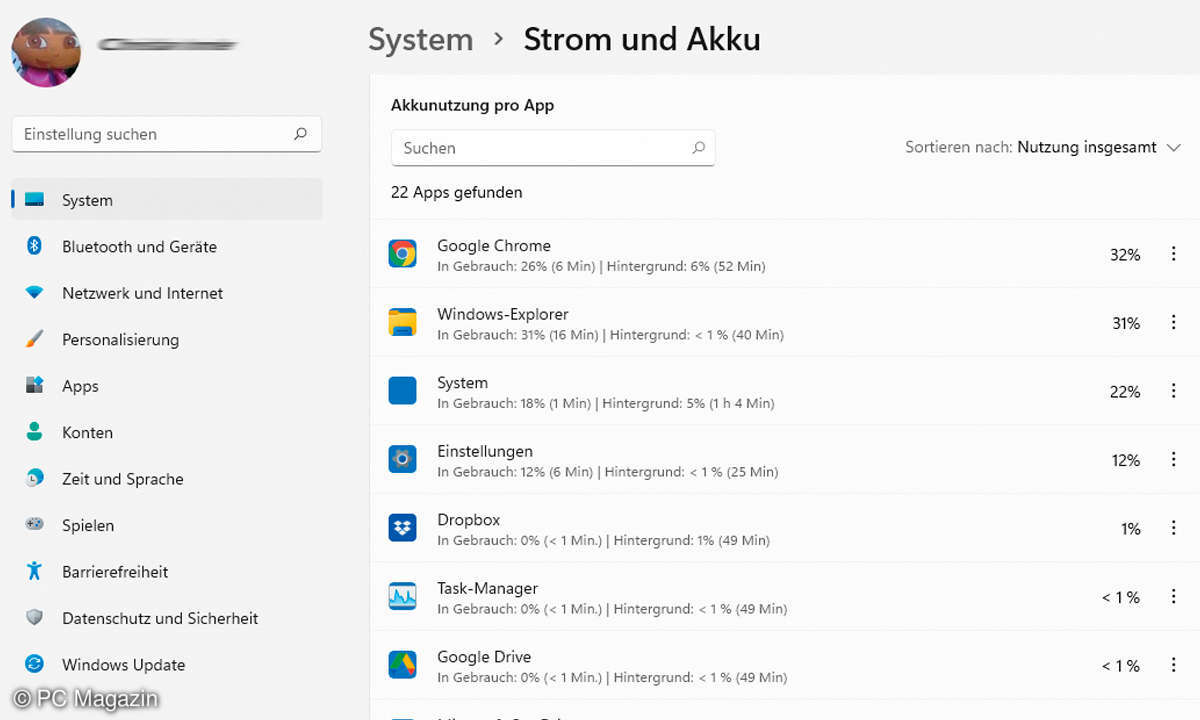Click the Google Drive app name
This screenshot has width=1200, height=720.
tap(484, 657)
